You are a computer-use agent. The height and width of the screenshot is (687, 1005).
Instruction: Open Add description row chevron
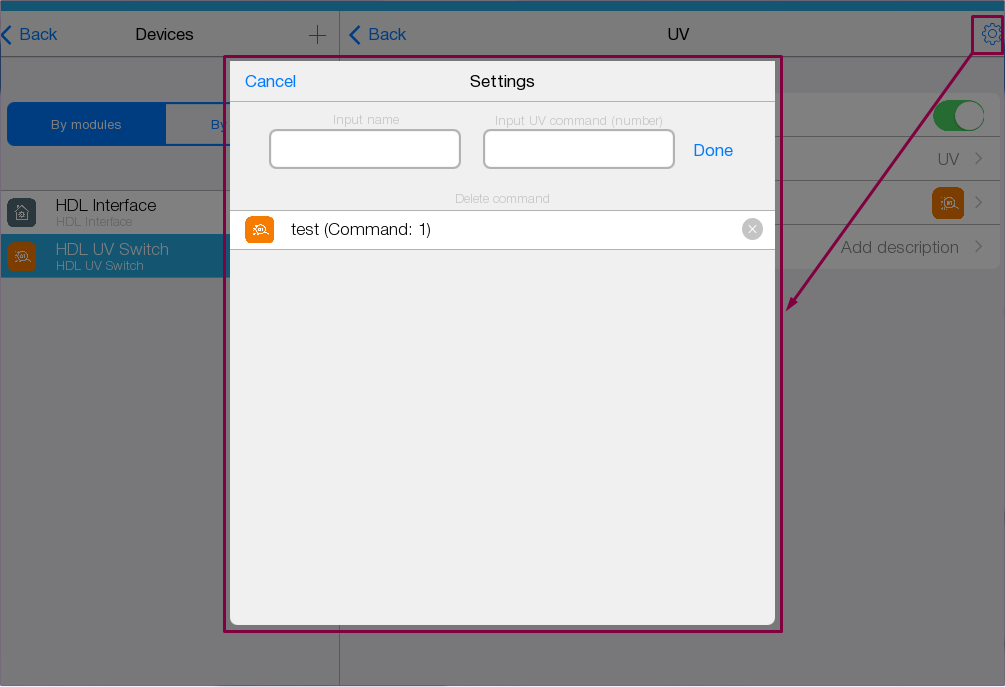(978, 247)
